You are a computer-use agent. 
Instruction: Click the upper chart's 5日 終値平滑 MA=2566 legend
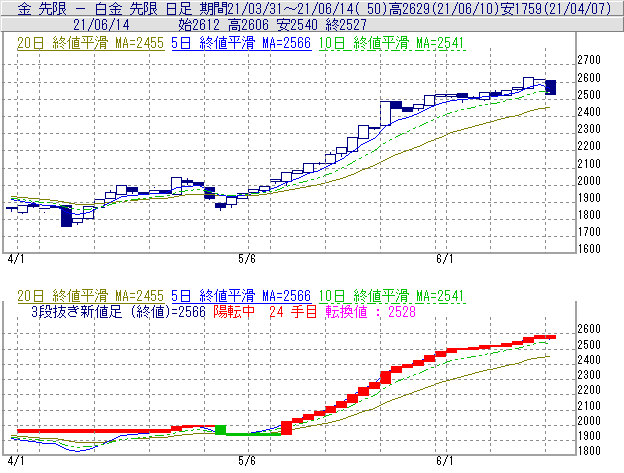coord(241,43)
